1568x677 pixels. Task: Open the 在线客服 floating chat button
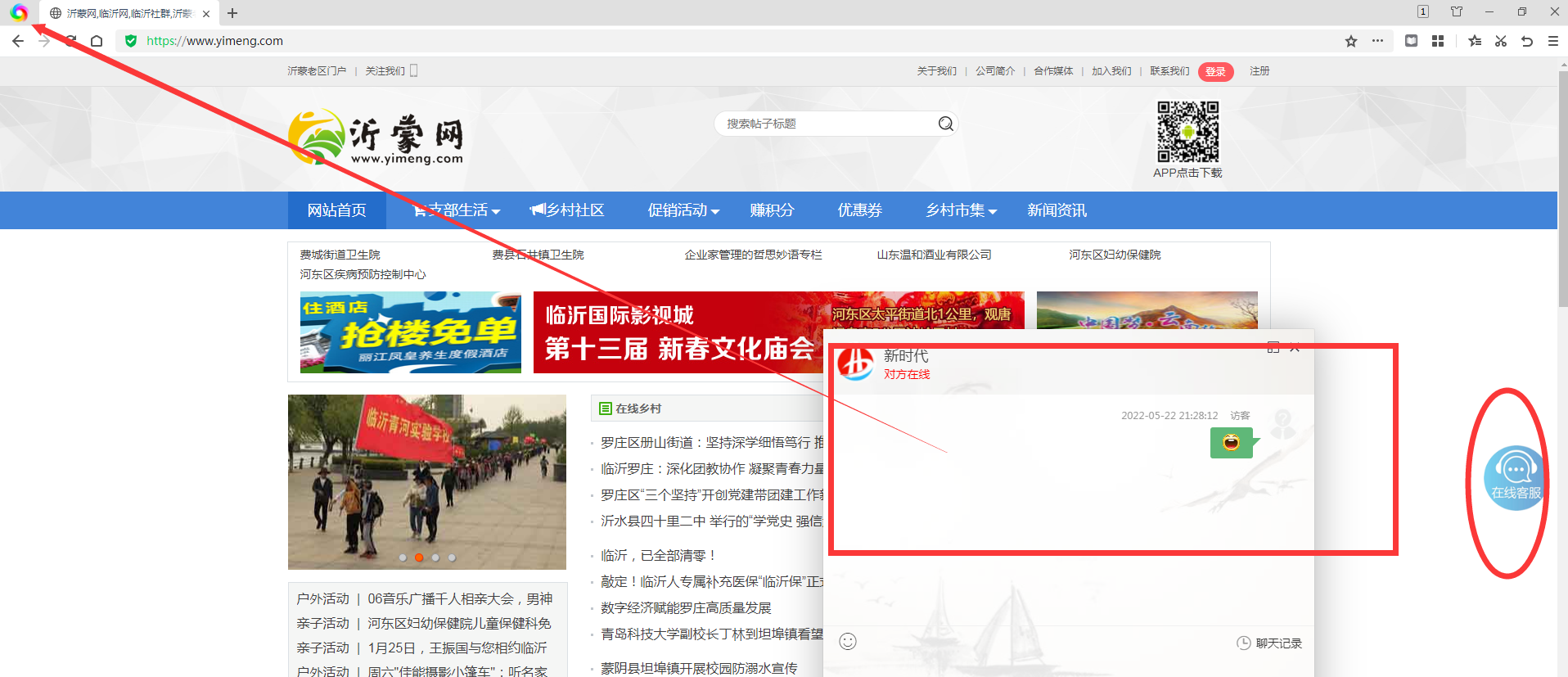(1514, 478)
